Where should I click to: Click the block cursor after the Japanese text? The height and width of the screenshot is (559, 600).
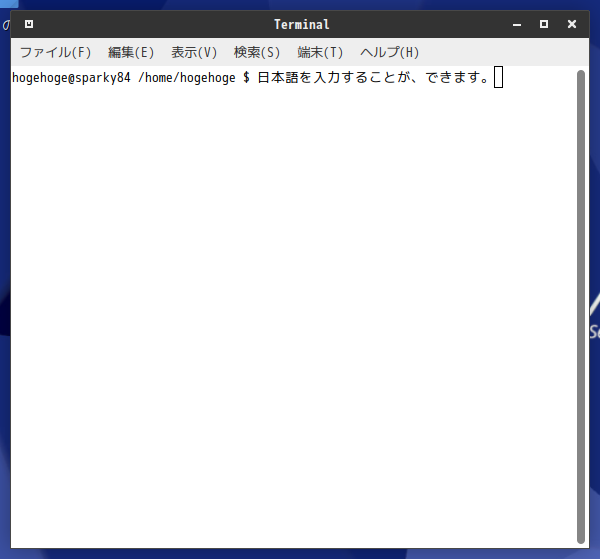[498, 77]
